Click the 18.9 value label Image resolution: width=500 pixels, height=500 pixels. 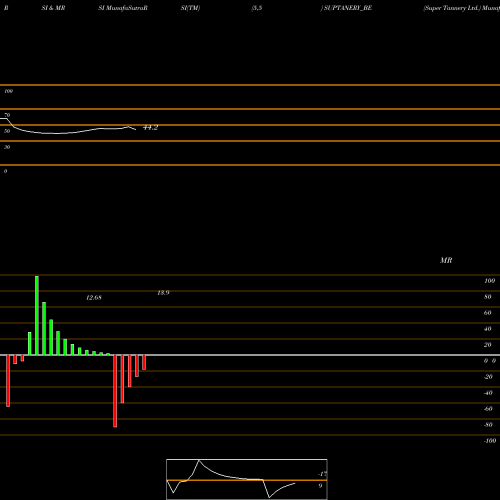(x=163, y=293)
